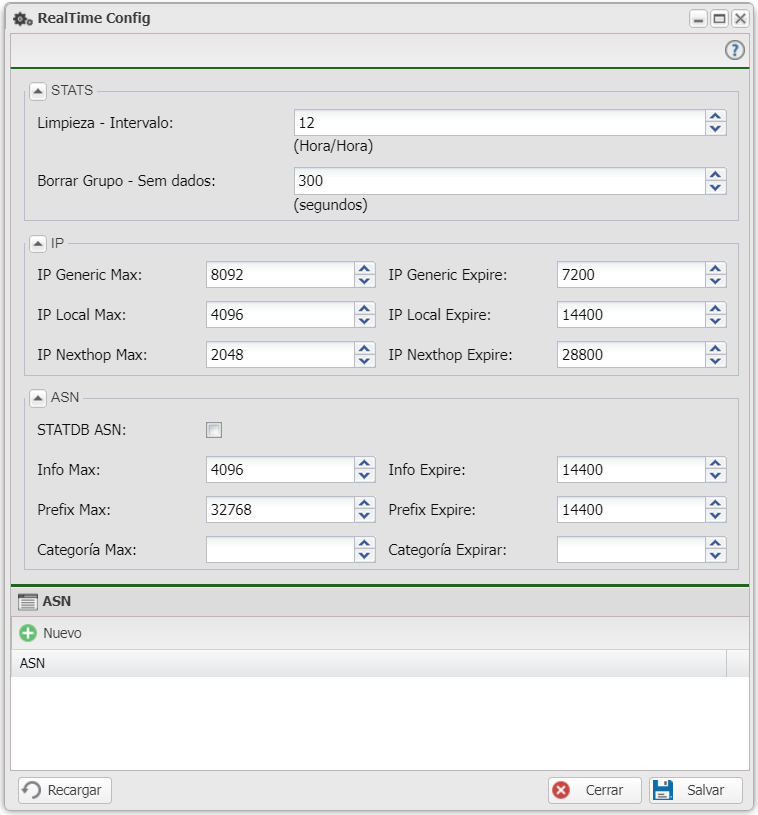Click the Recargar refresh icon
This screenshot has width=758, height=815.
pos(32,790)
